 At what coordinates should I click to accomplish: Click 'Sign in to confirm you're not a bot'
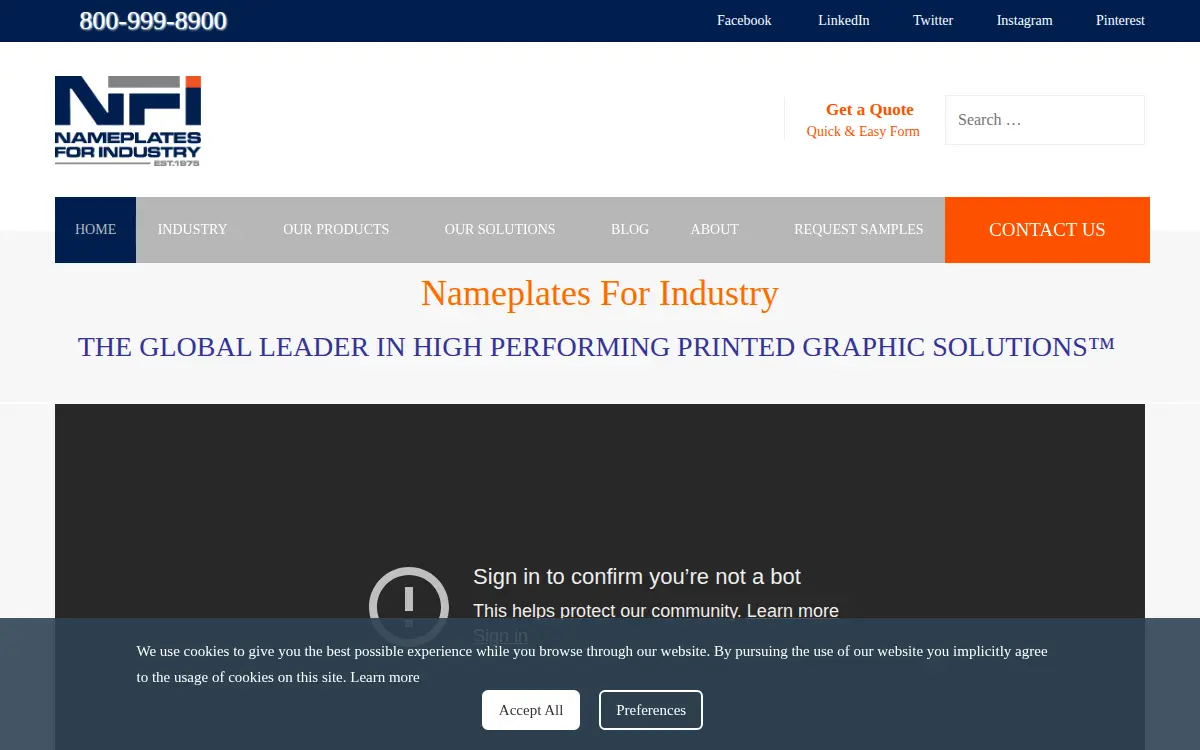(x=637, y=577)
